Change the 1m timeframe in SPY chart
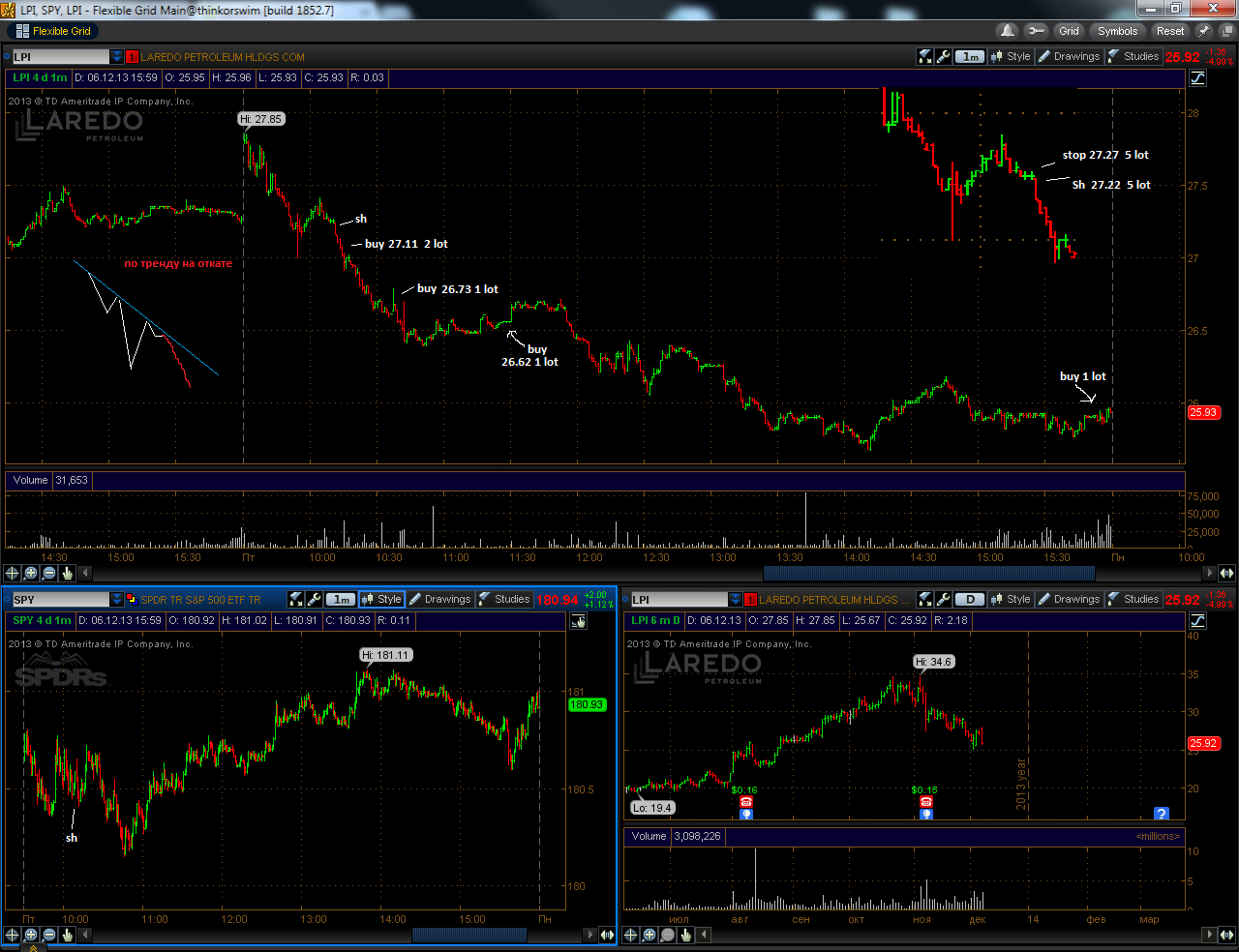 [341, 600]
